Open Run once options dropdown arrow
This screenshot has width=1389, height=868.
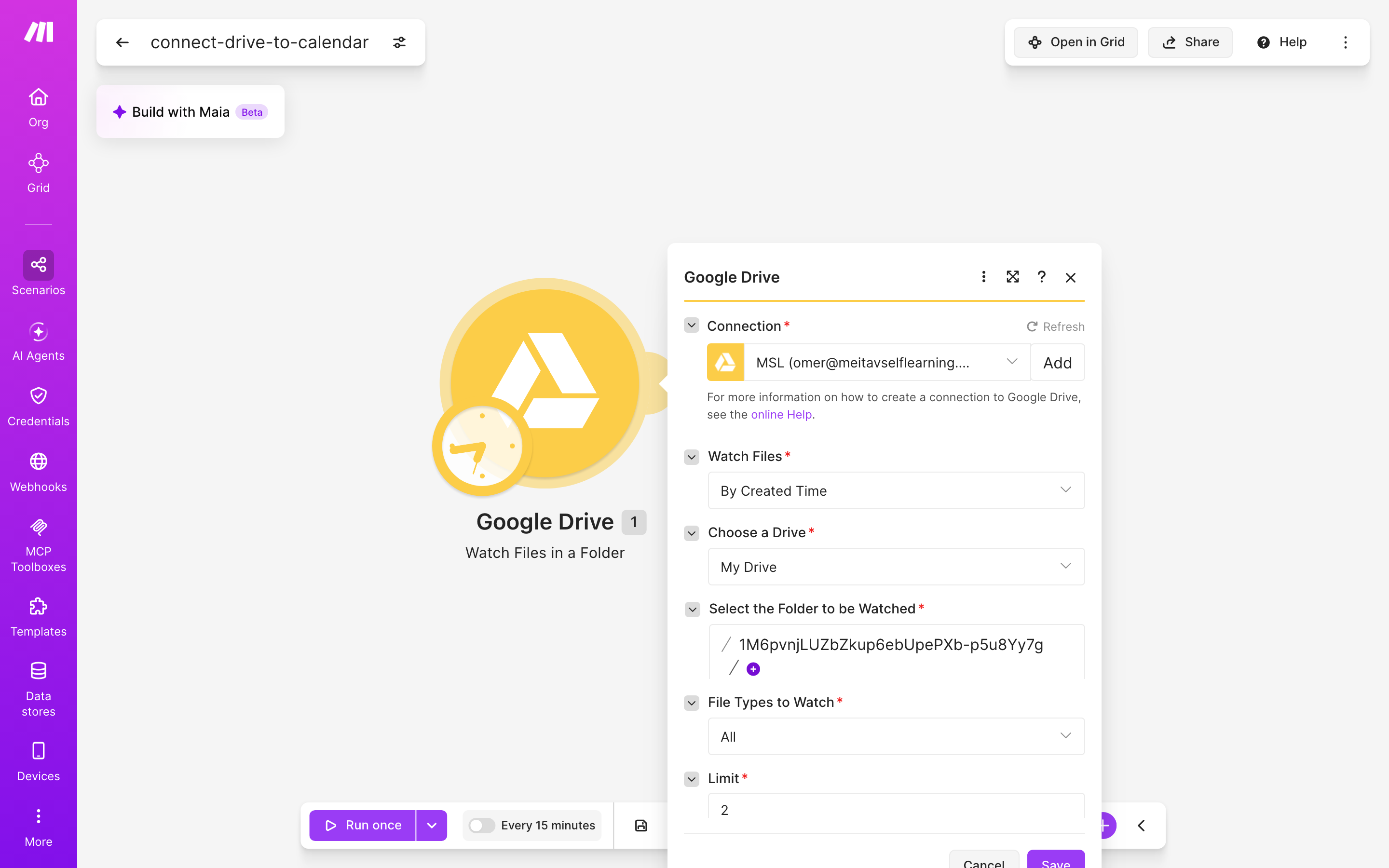pyautogui.click(x=432, y=826)
